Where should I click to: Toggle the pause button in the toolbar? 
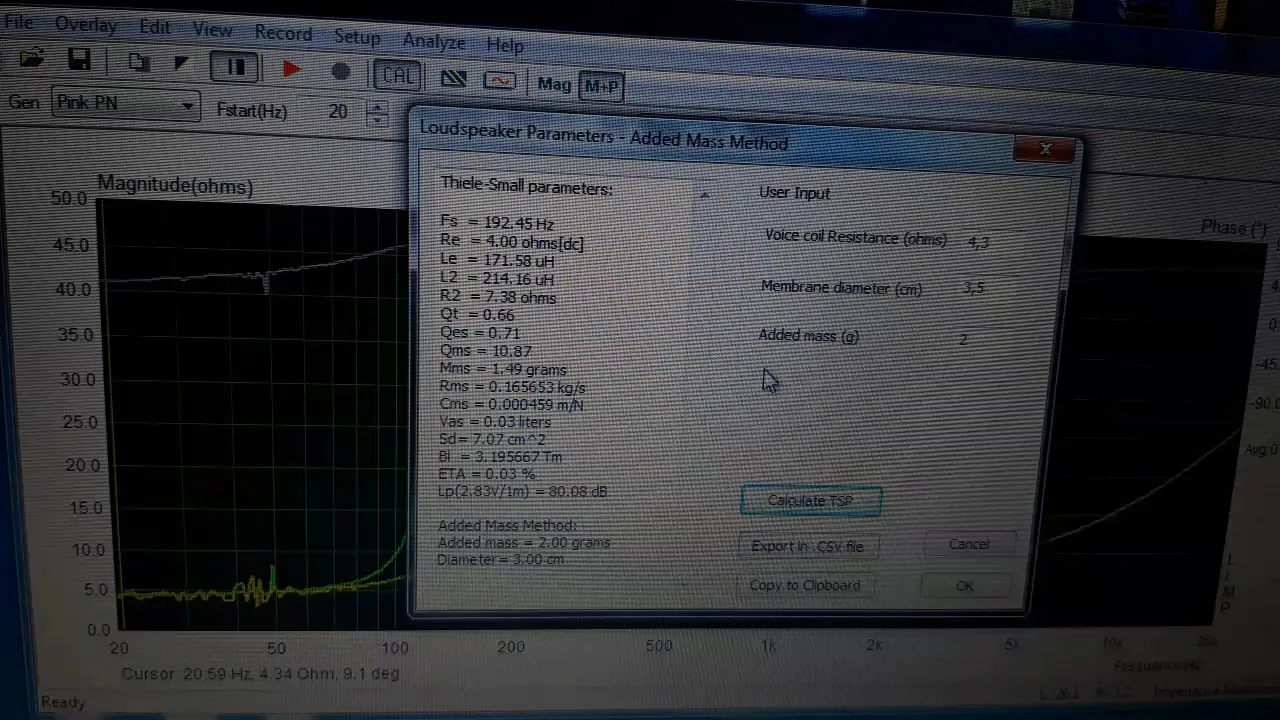click(236, 67)
